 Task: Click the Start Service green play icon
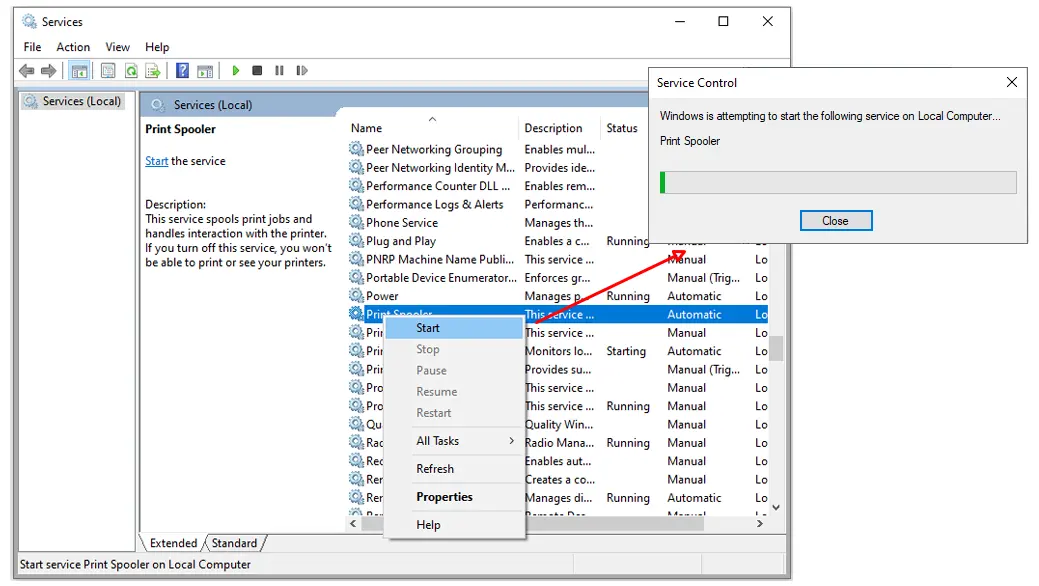[236, 71]
